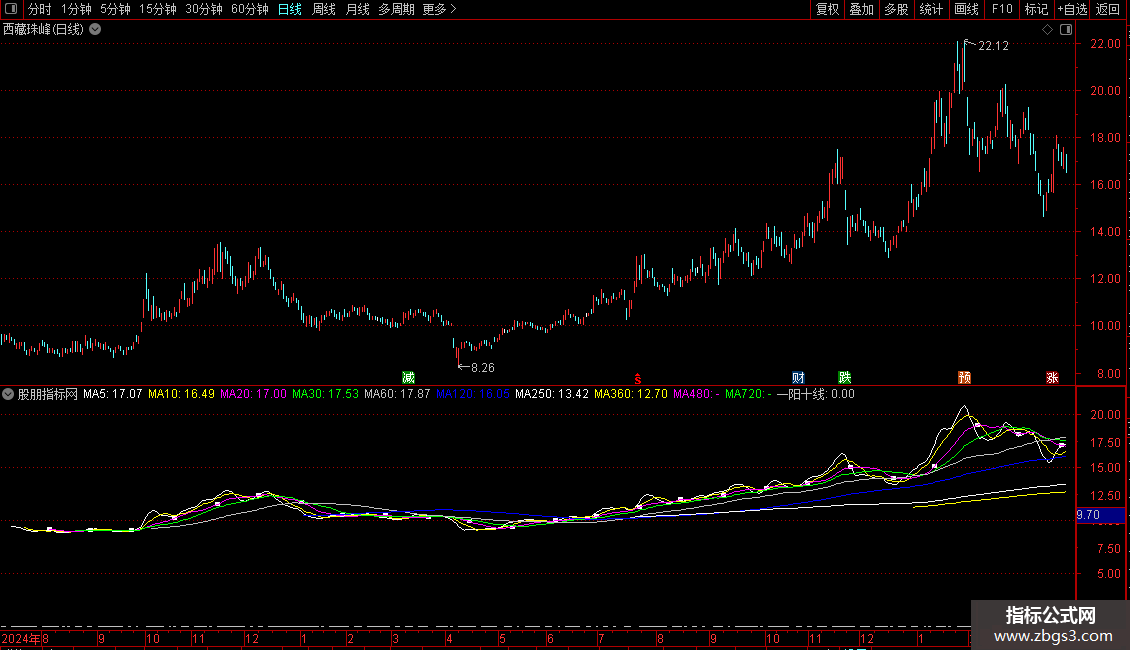Click the 叠加 overlay button
The height and width of the screenshot is (650, 1130).
click(861, 9)
